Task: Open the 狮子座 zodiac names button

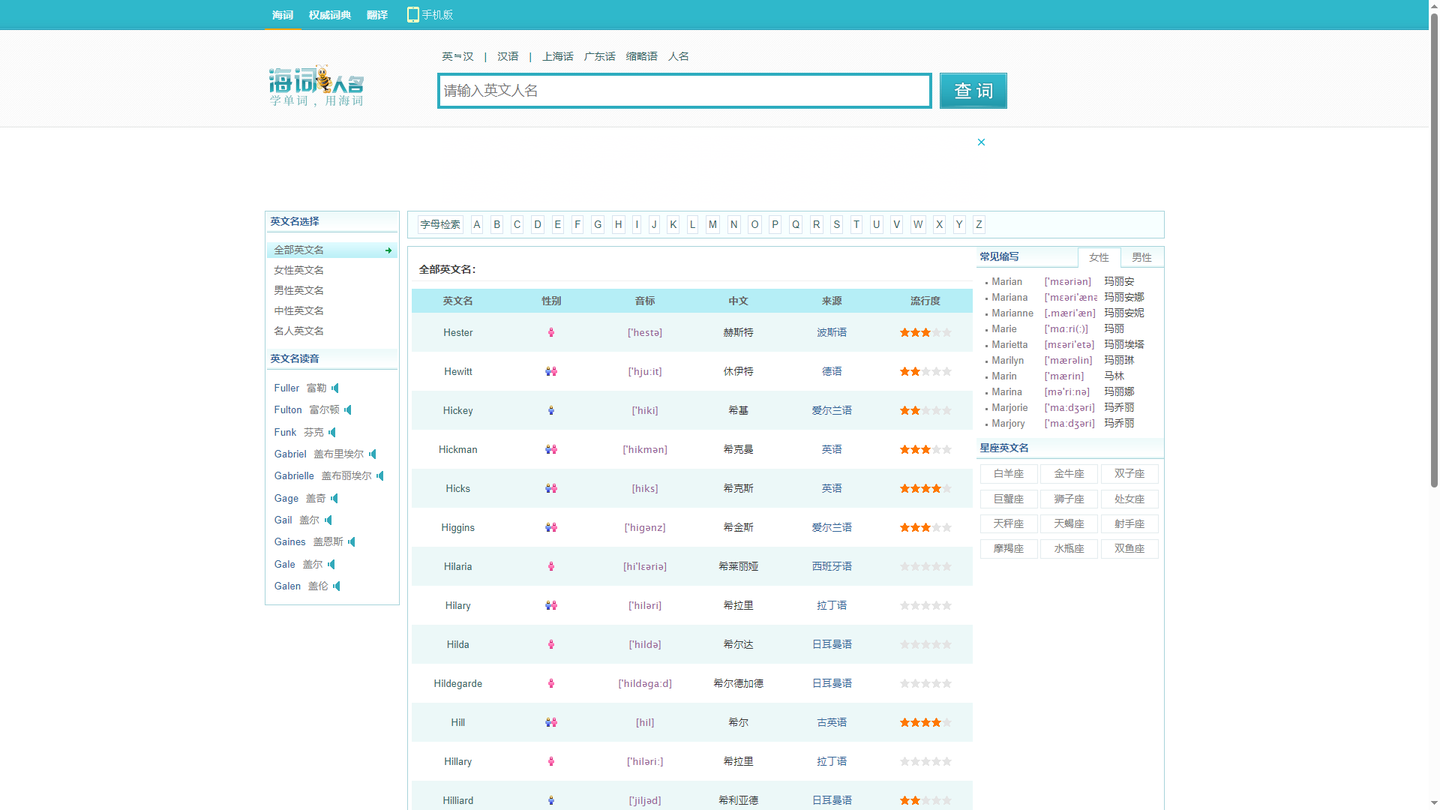Action: [1069, 499]
